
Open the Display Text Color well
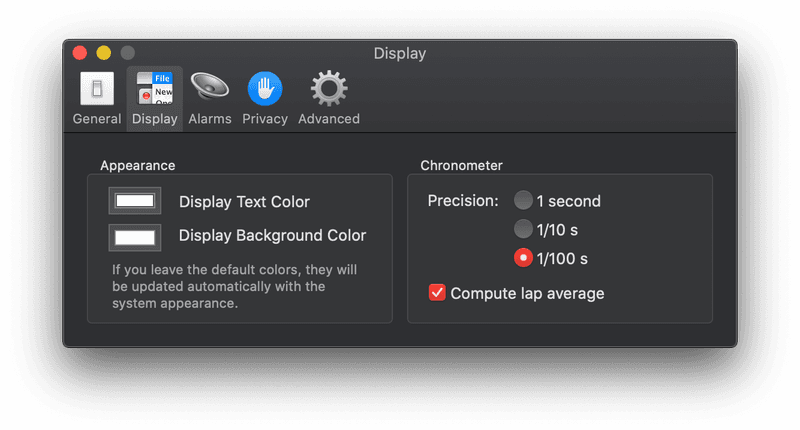click(x=135, y=201)
